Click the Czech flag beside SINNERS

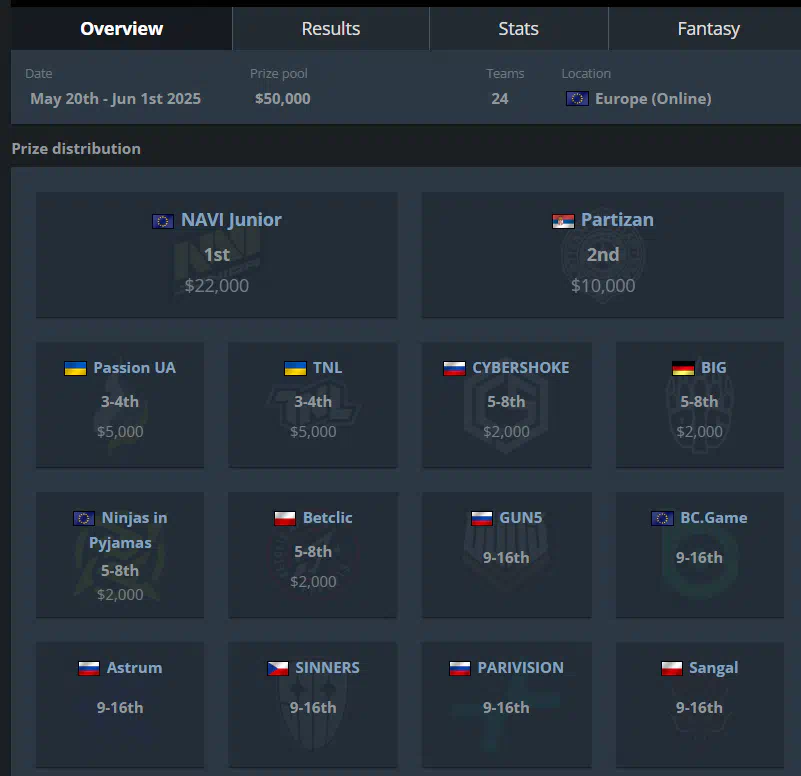[x=278, y=668]
